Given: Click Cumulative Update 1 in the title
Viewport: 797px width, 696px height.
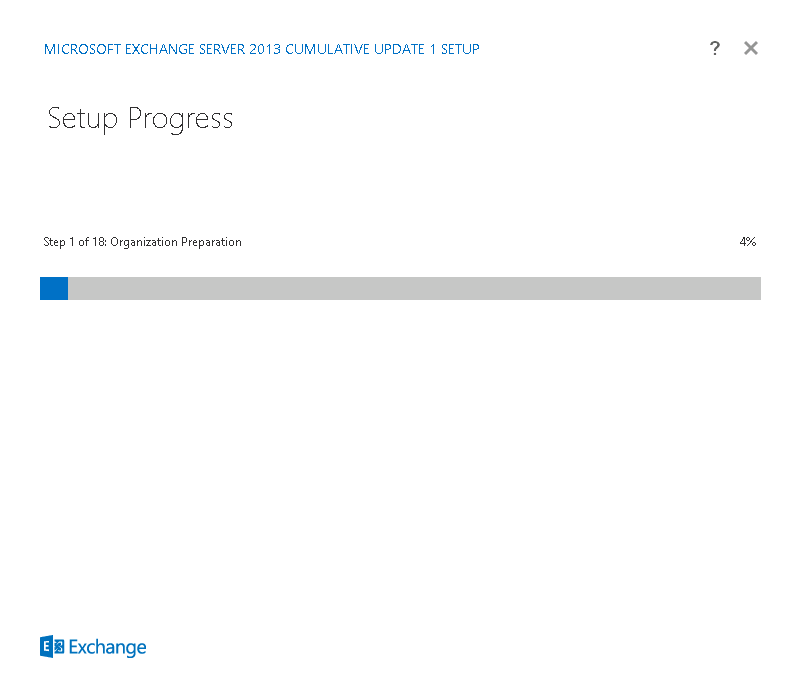Looking at the screenshot, I should 360,49.
